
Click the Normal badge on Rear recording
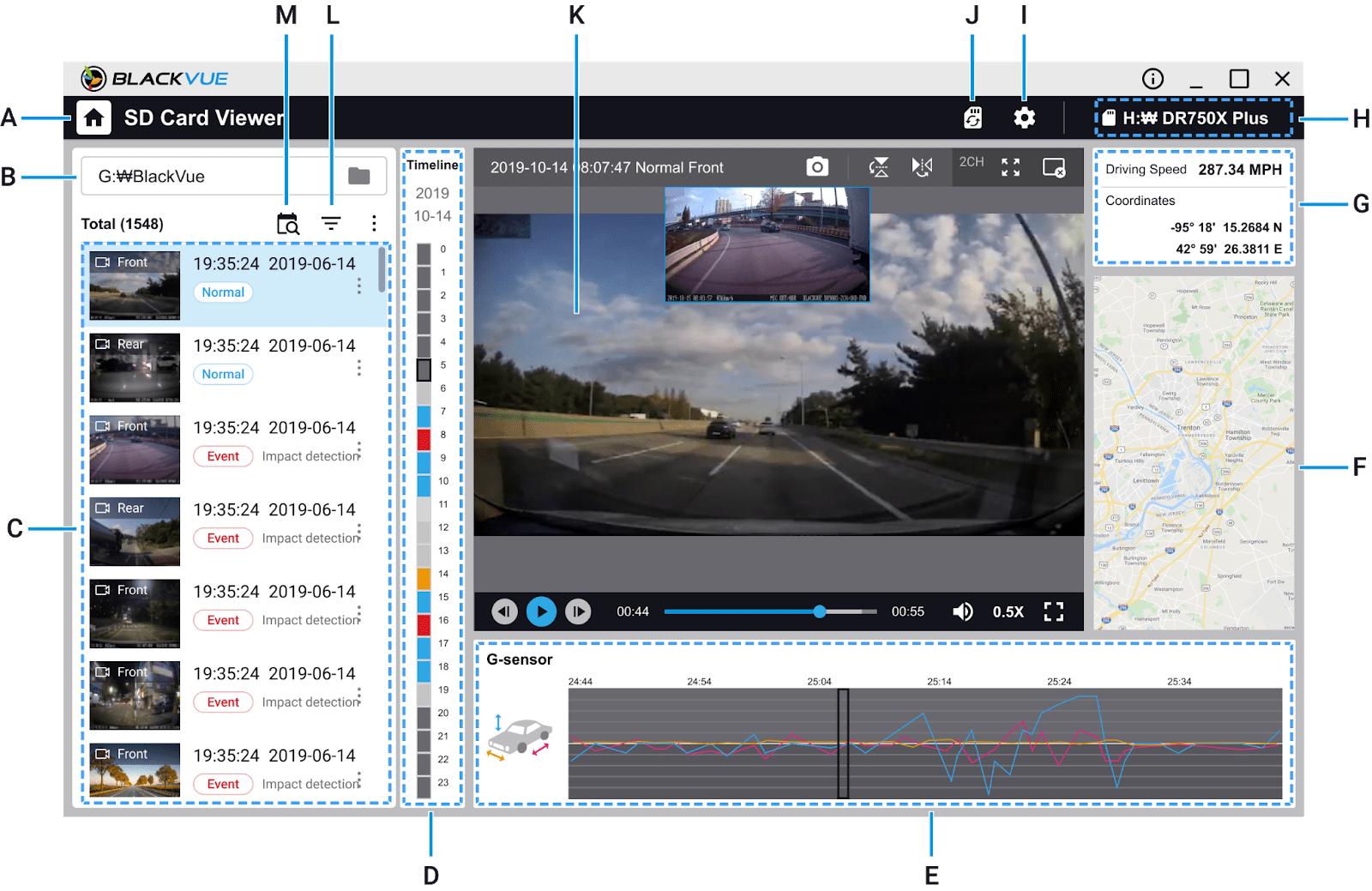click(223, 374)
